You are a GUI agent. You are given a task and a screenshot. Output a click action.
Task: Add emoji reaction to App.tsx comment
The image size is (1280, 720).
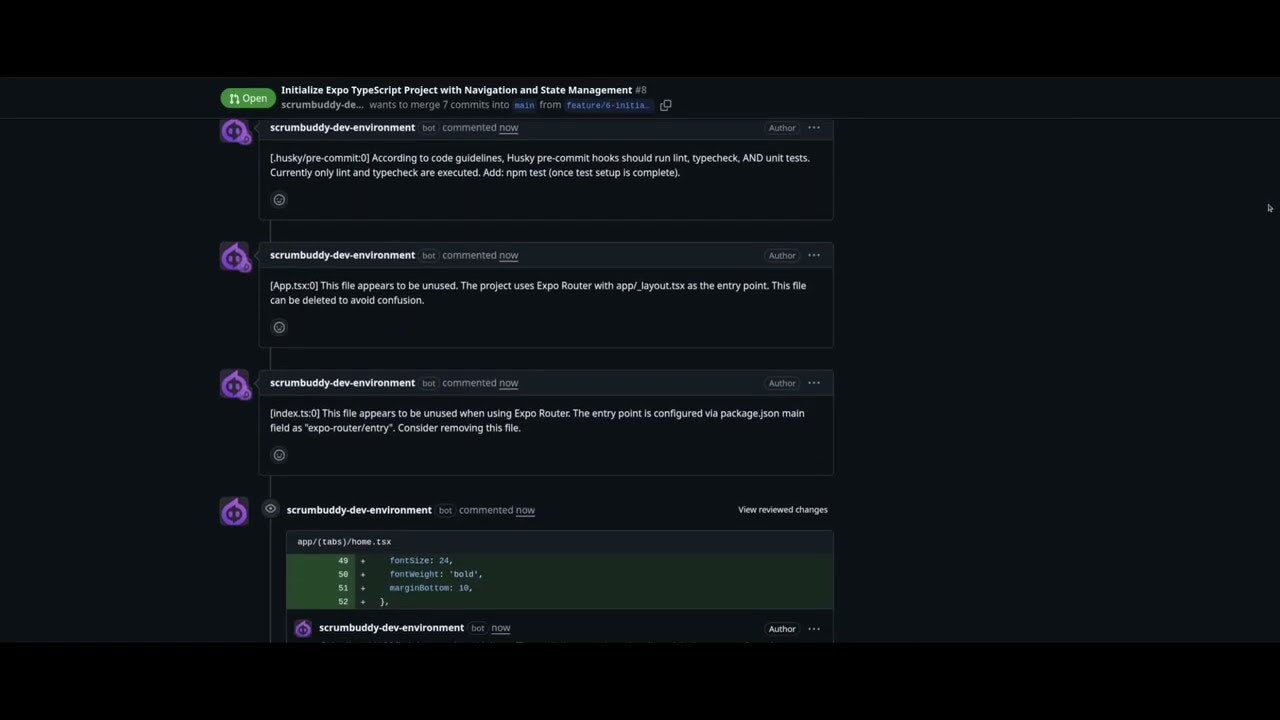click(x=279, y=327)
